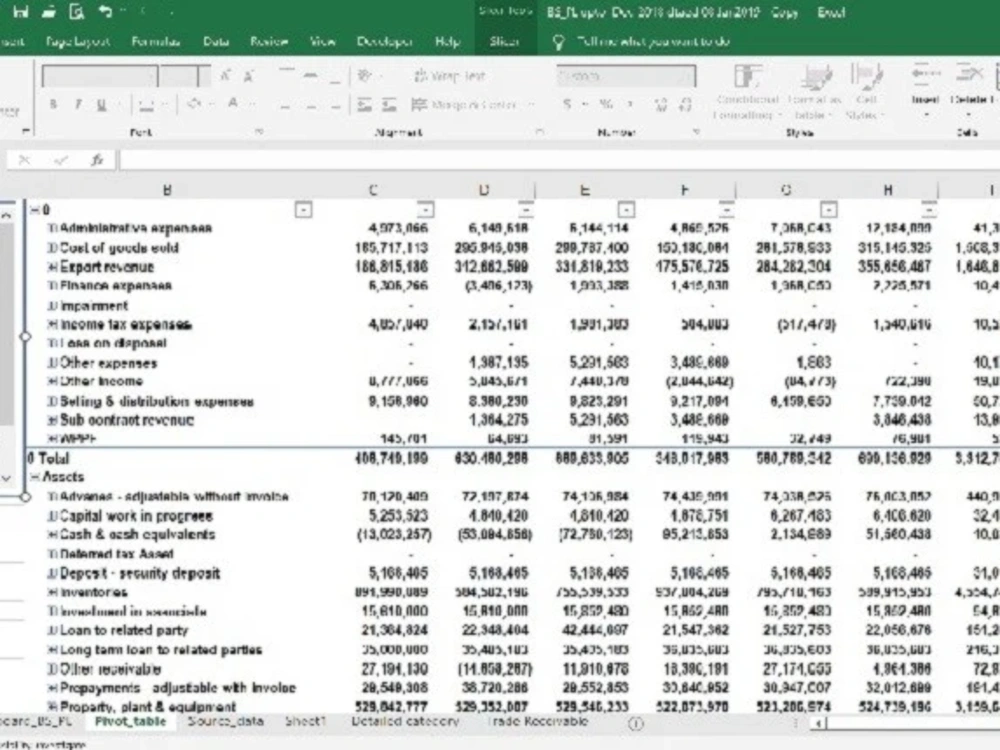The width and height of the screenshot is (1000, 750).
Task: Toggle bold formatting
Action: tap(53, 105)
